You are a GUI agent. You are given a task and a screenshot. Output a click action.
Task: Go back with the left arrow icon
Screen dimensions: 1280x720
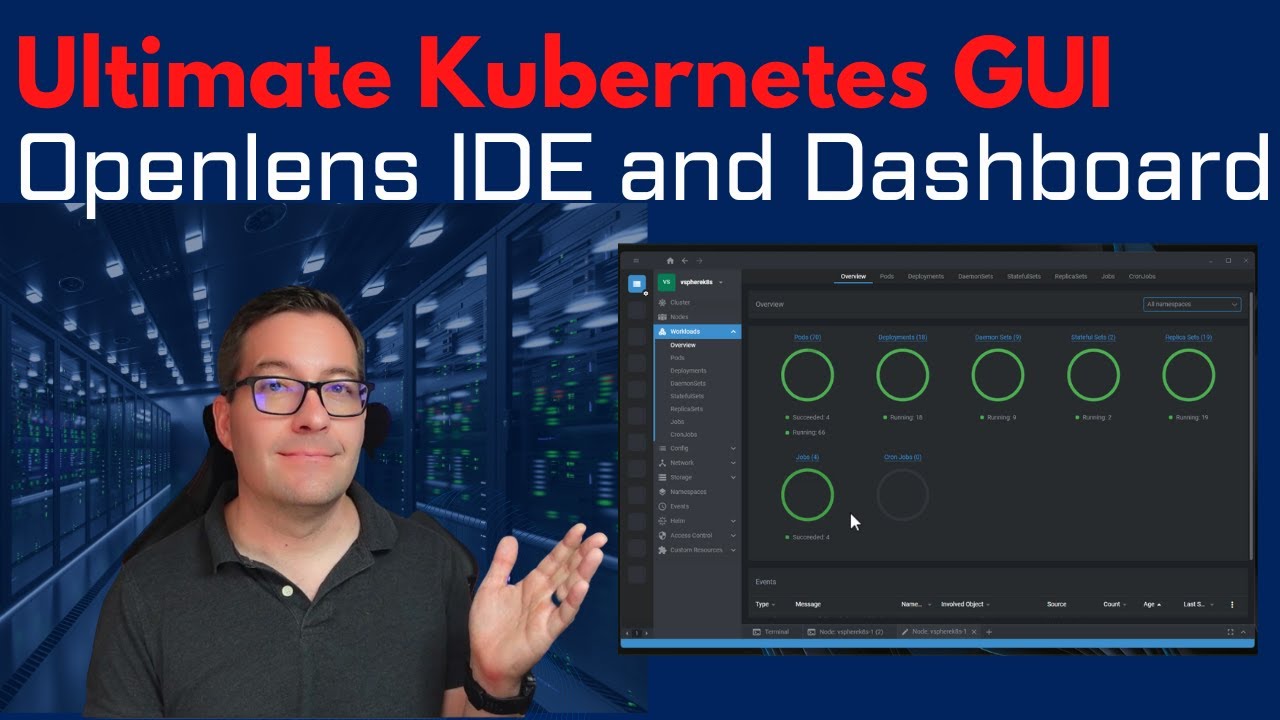coord(685,261)
